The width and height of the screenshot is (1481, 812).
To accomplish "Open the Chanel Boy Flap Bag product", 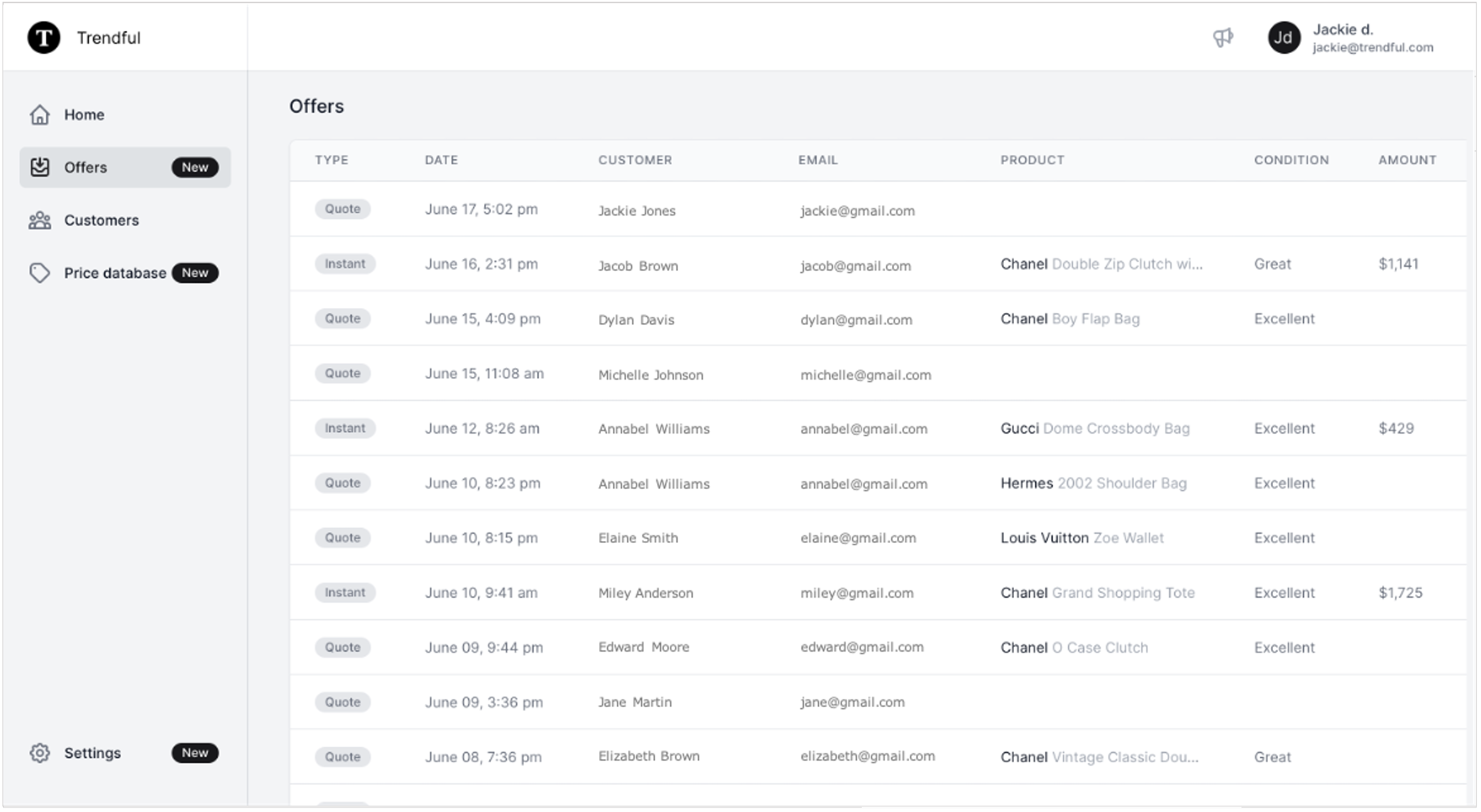I will tap(1069, 319).
